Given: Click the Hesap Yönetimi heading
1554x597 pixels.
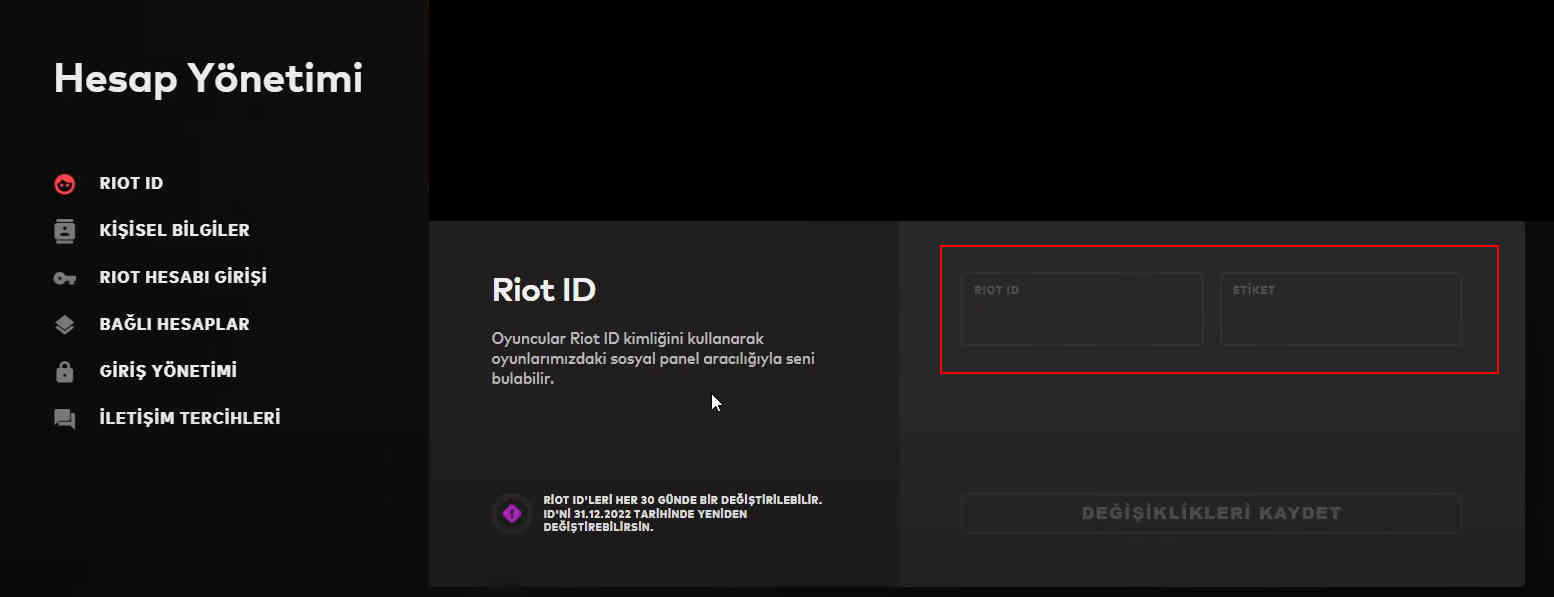Looking at the screenshot, I should (208, 79).
